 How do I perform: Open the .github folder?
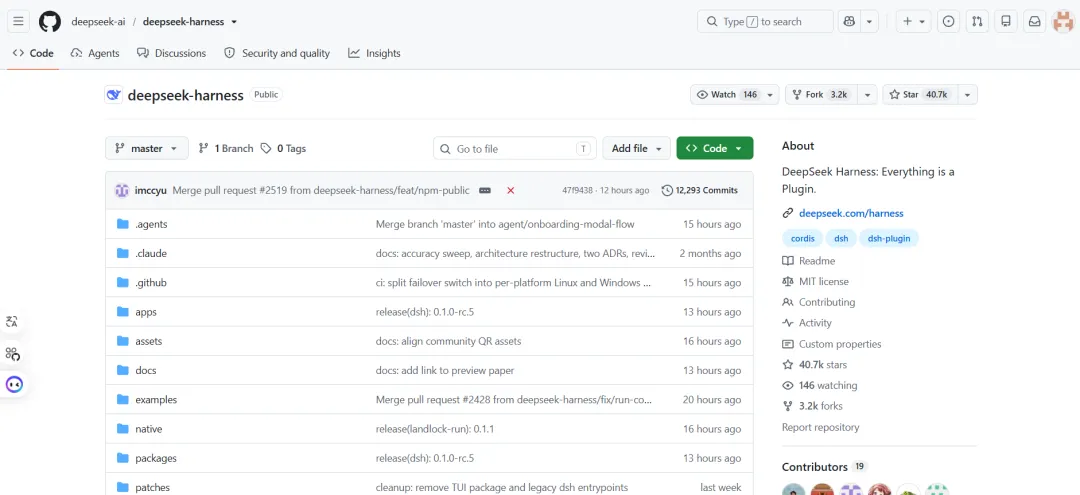[151, 283]
